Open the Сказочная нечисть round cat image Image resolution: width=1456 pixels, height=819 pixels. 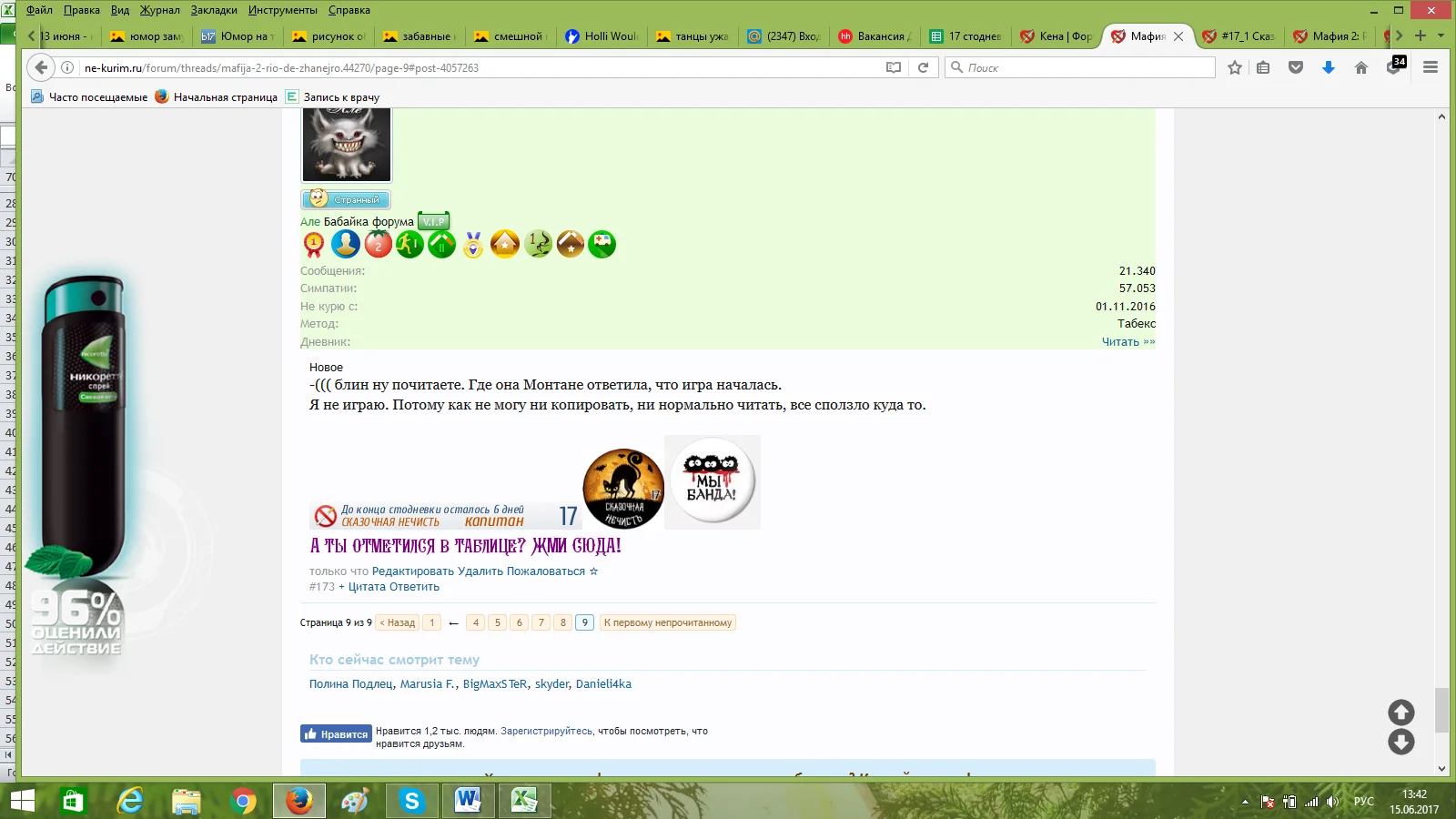coord(623,489)
